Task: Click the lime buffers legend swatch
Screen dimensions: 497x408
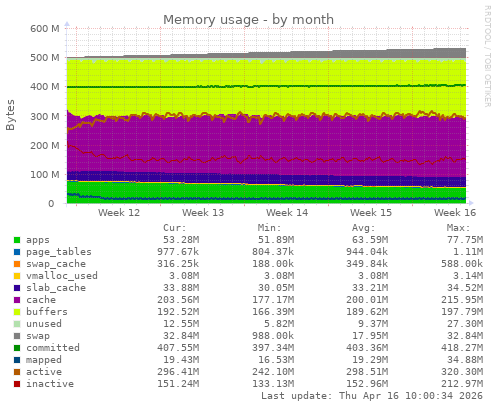Action: [x=17, y=312]
